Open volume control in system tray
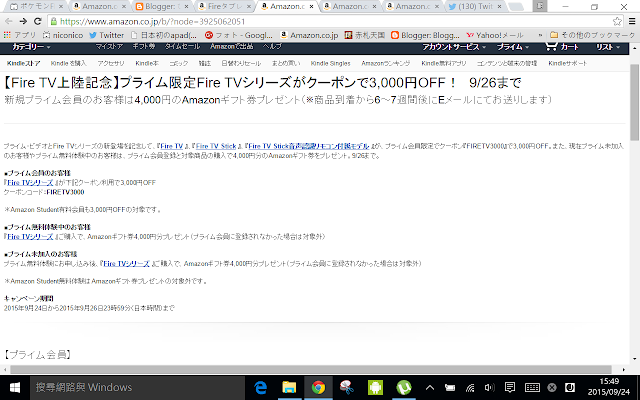Viewport: 640px width, 400px height. pos(489,388)
